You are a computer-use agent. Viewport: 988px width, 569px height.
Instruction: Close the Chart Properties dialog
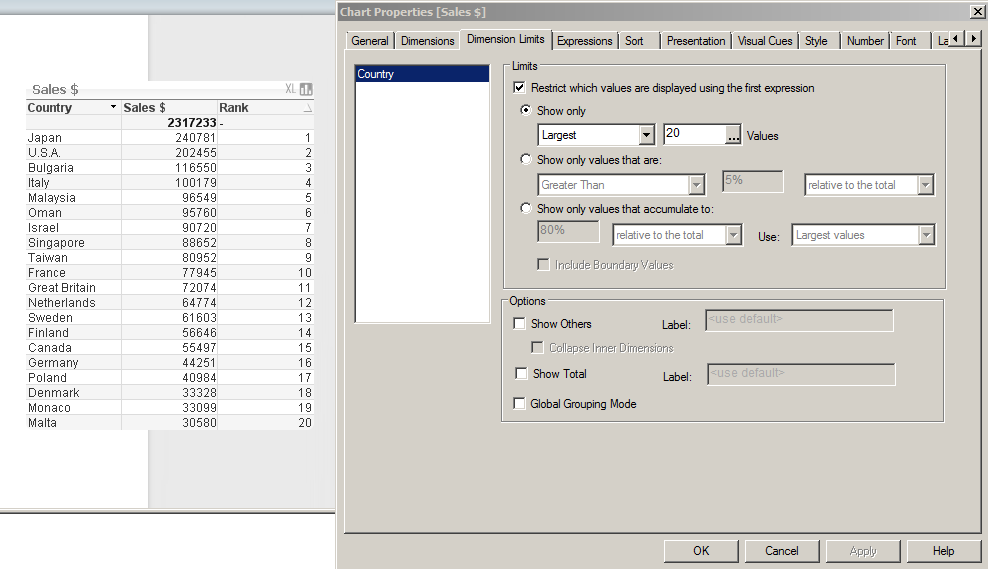click(977, 11)
